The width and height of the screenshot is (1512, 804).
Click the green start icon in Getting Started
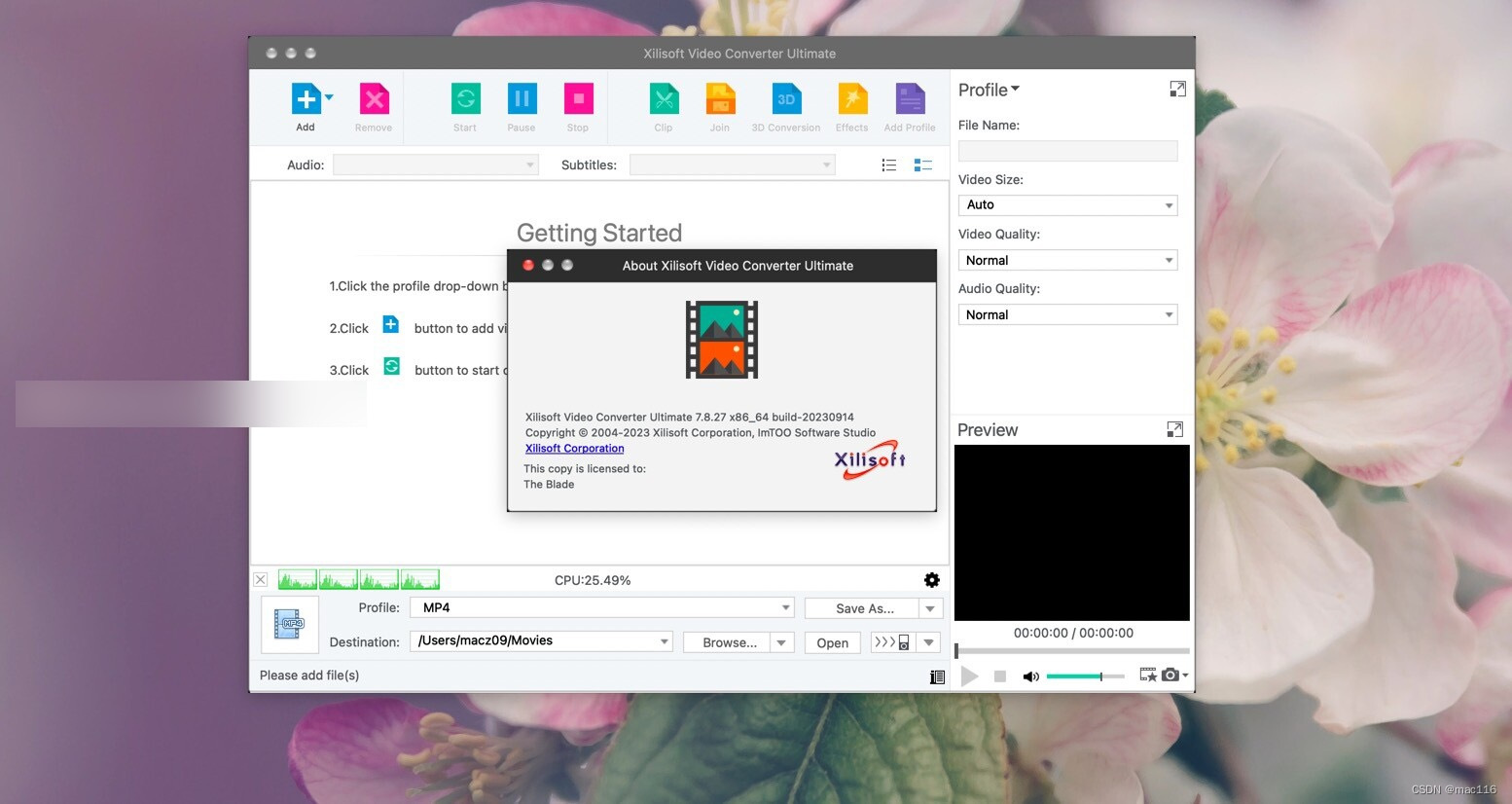point(391,366)
